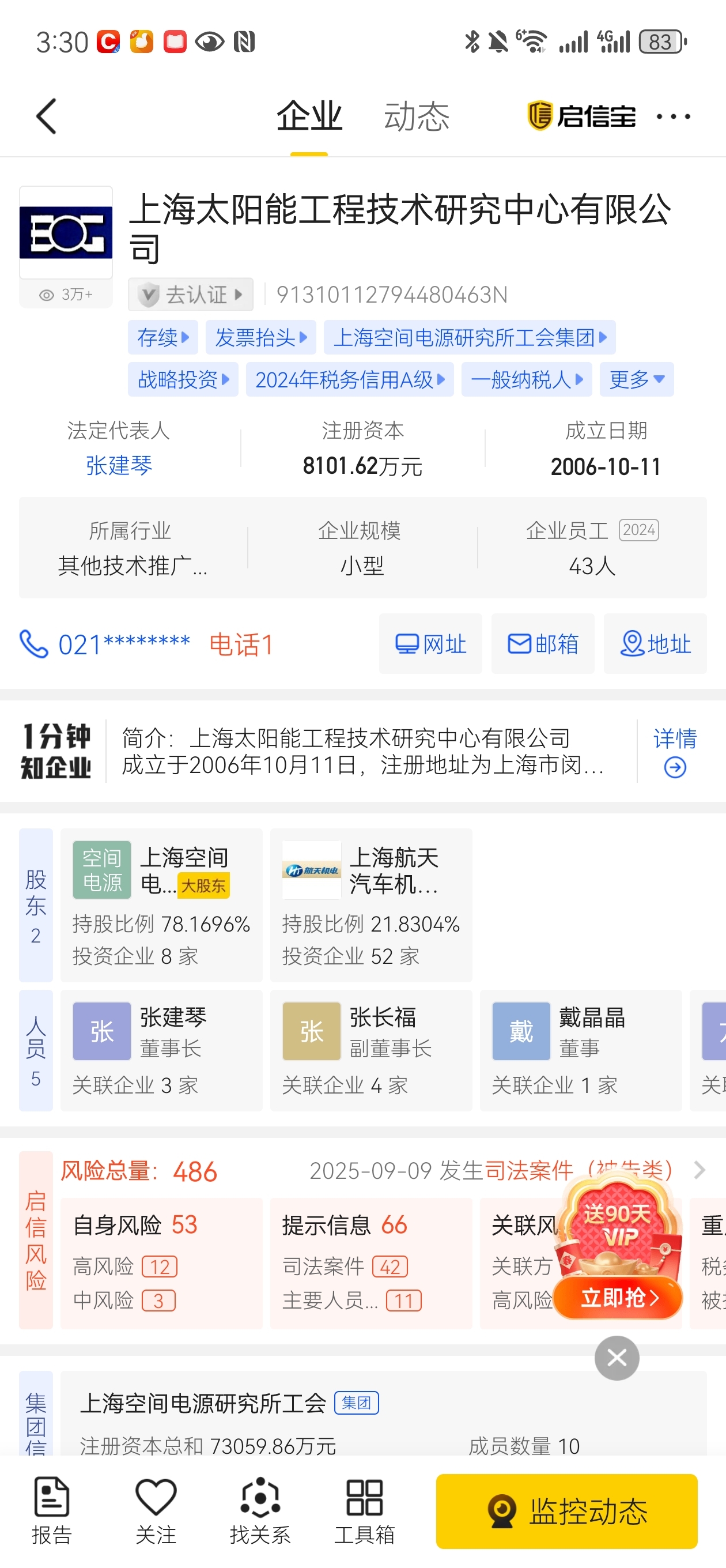
Task: Tap the 电话1 label
Action: tap(241, 644)
